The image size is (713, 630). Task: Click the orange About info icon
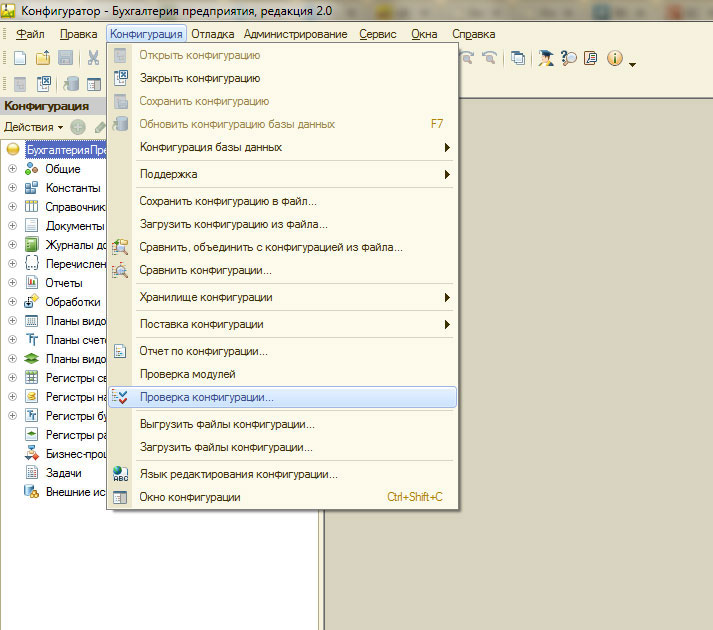(613, 59)
